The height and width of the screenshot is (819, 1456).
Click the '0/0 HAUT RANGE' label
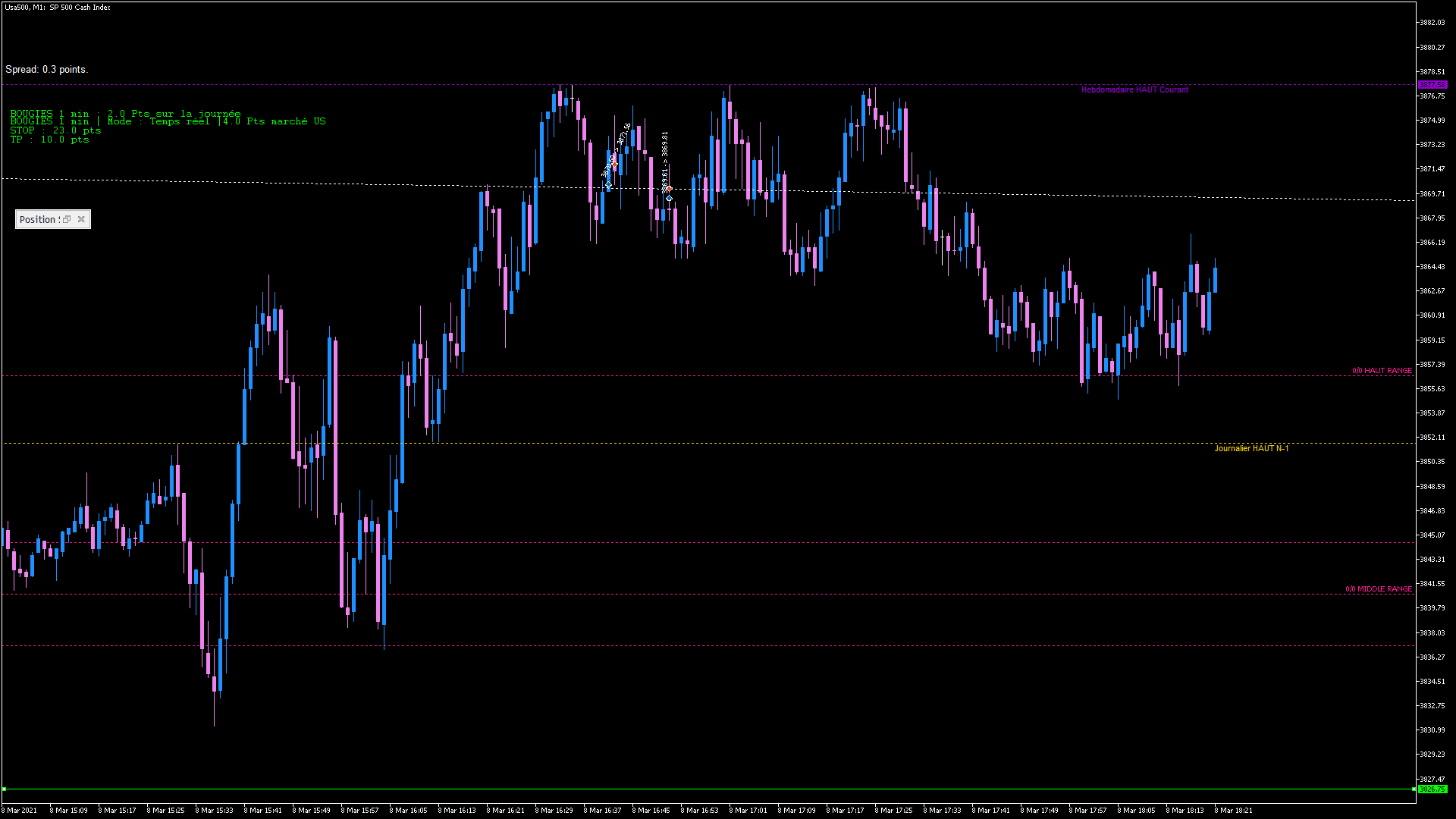coord(1381,371)
